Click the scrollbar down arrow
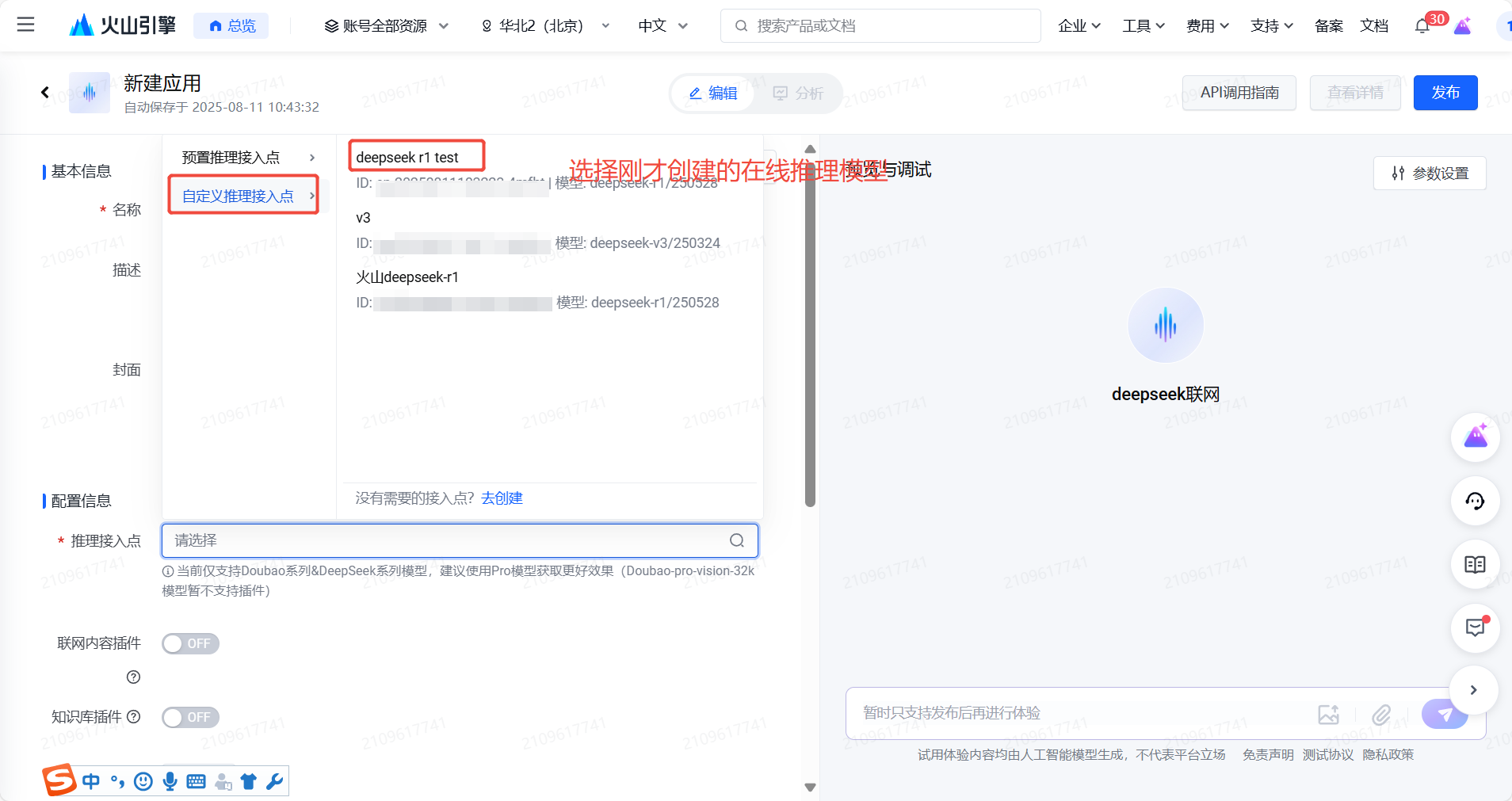This screenshot has height=801, width=1512. (810, 788)
